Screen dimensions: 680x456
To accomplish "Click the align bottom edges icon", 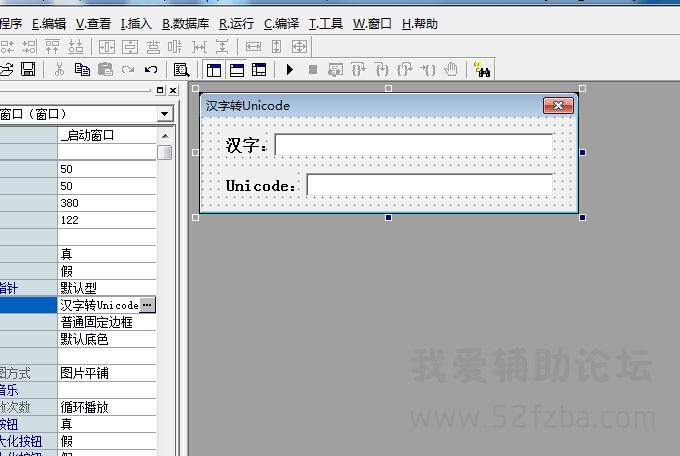I will pyautogui.click(x=75, y=46).
